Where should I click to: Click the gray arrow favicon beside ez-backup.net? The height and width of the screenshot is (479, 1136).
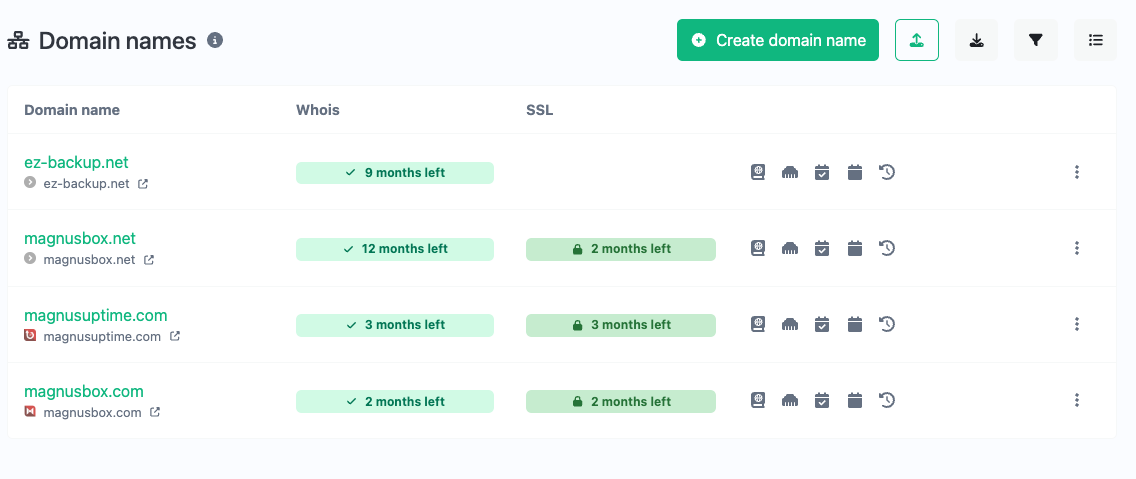(x=30, y=183)
